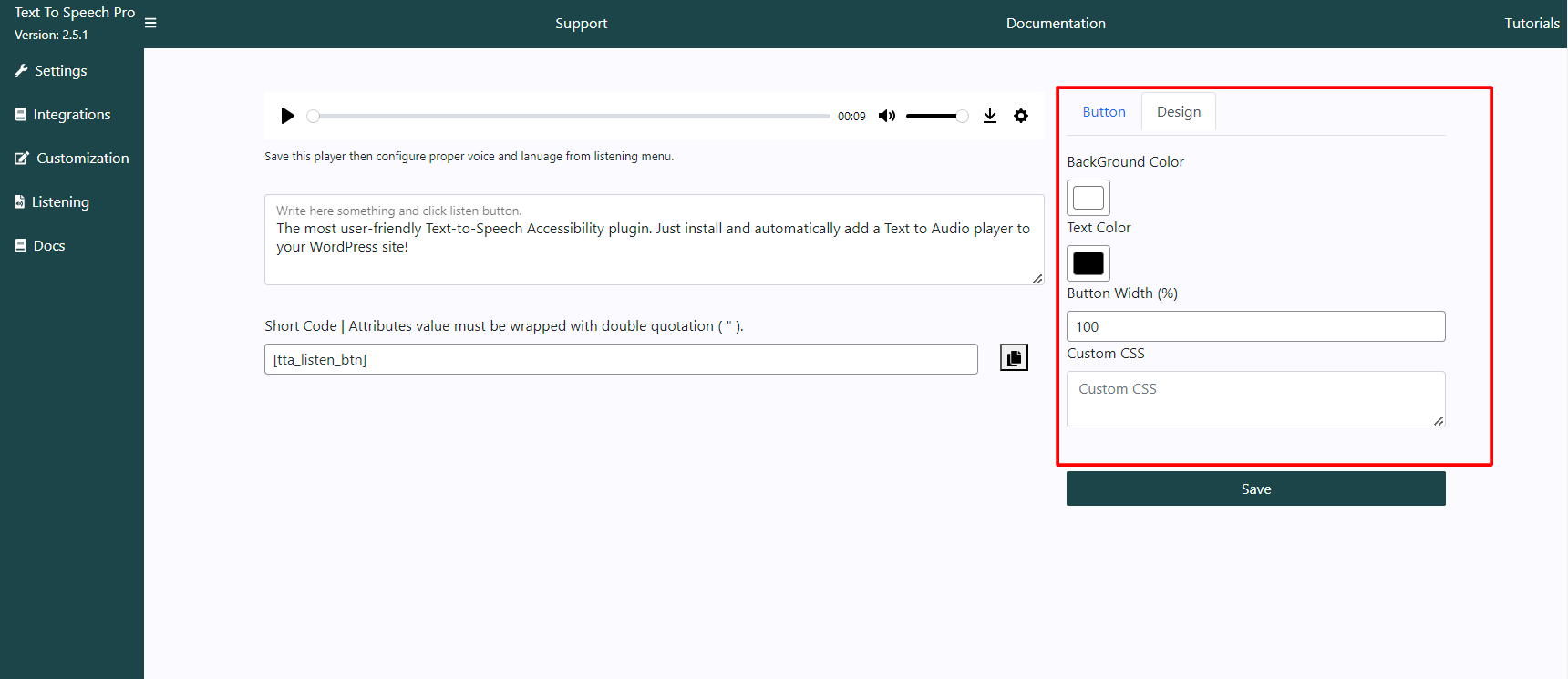Play the audio player preview

coord(287,116)
